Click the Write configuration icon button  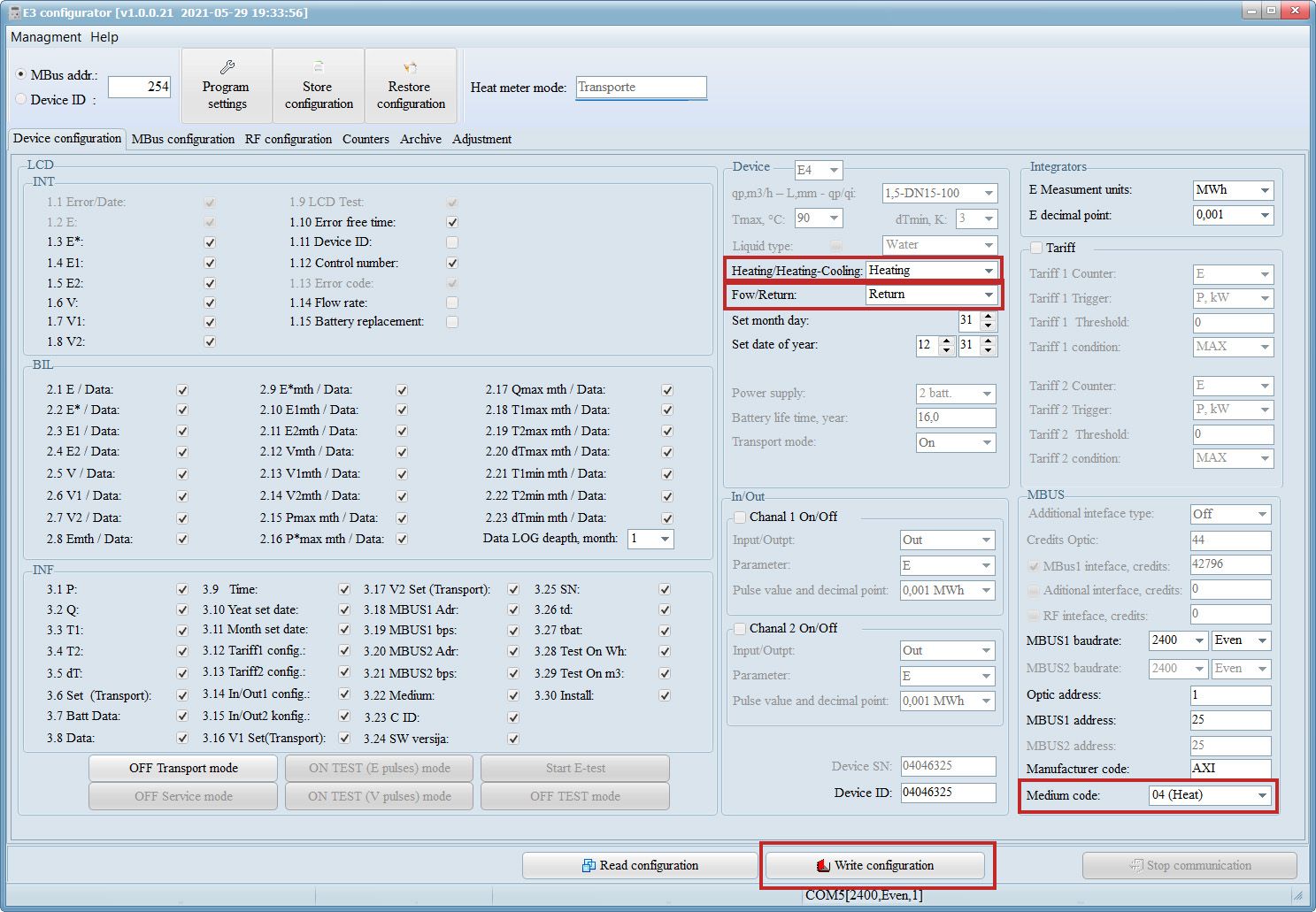823,866
